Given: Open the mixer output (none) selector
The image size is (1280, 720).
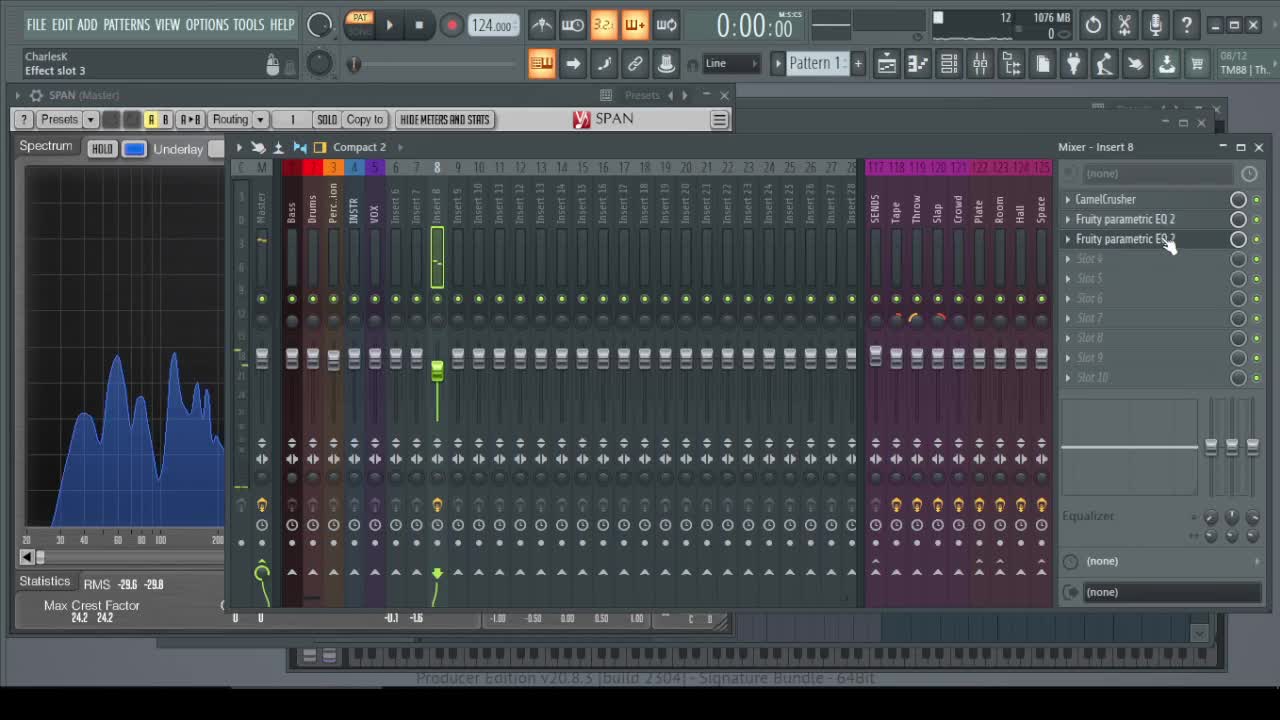Looking at the screenshot, I should 1171,592.
